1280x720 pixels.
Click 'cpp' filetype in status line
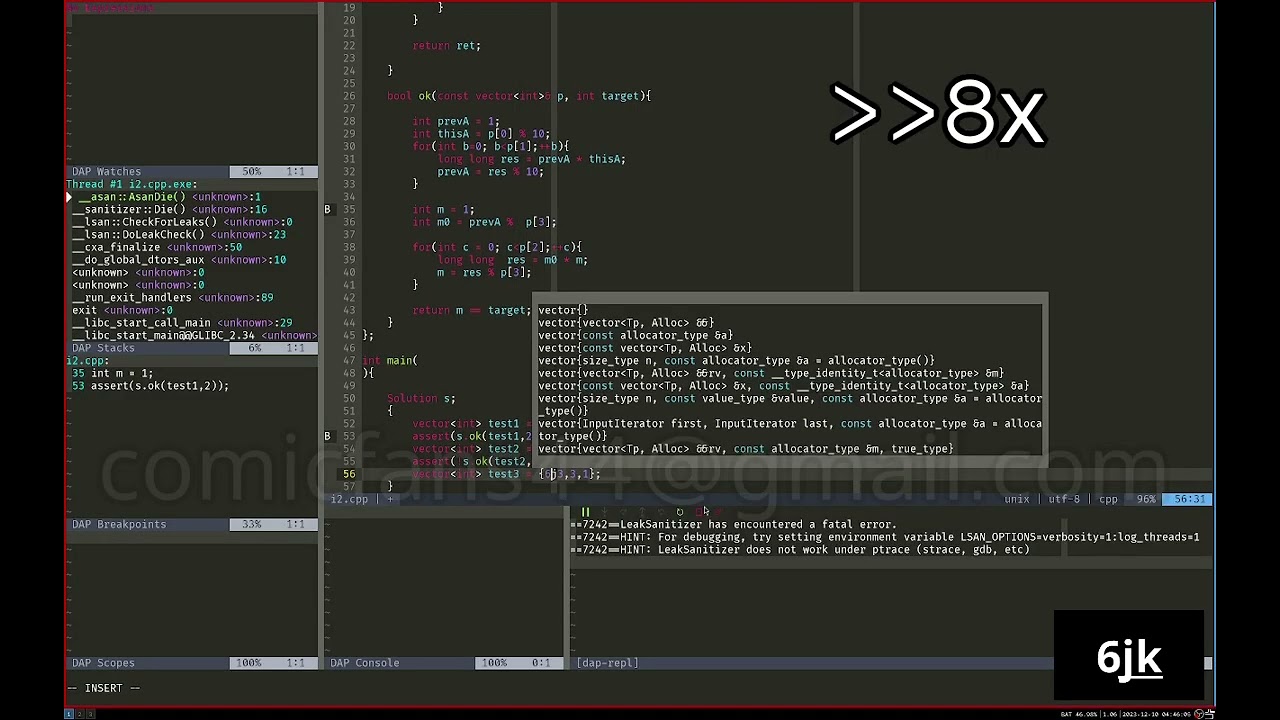1108,499
